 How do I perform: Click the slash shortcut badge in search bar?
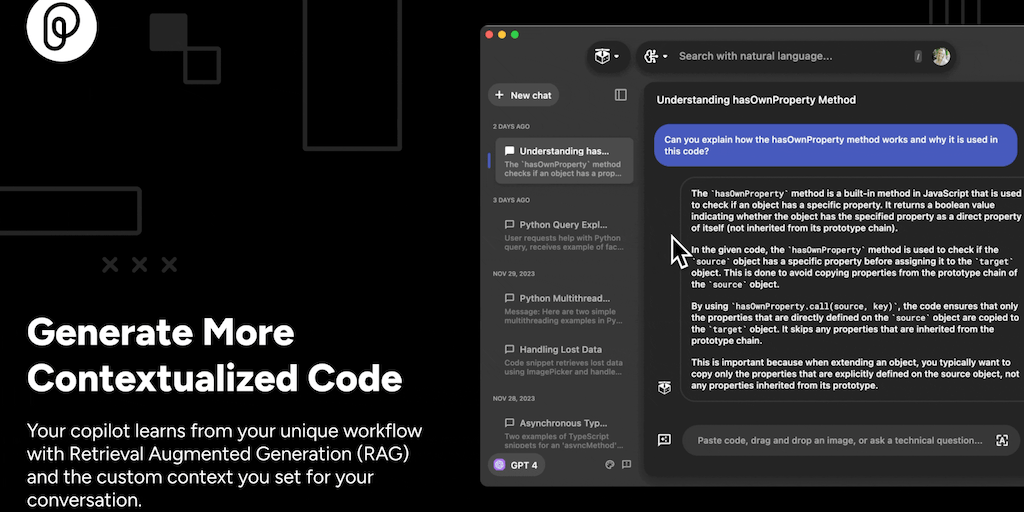pyautogui.click(x=918, y=57)
